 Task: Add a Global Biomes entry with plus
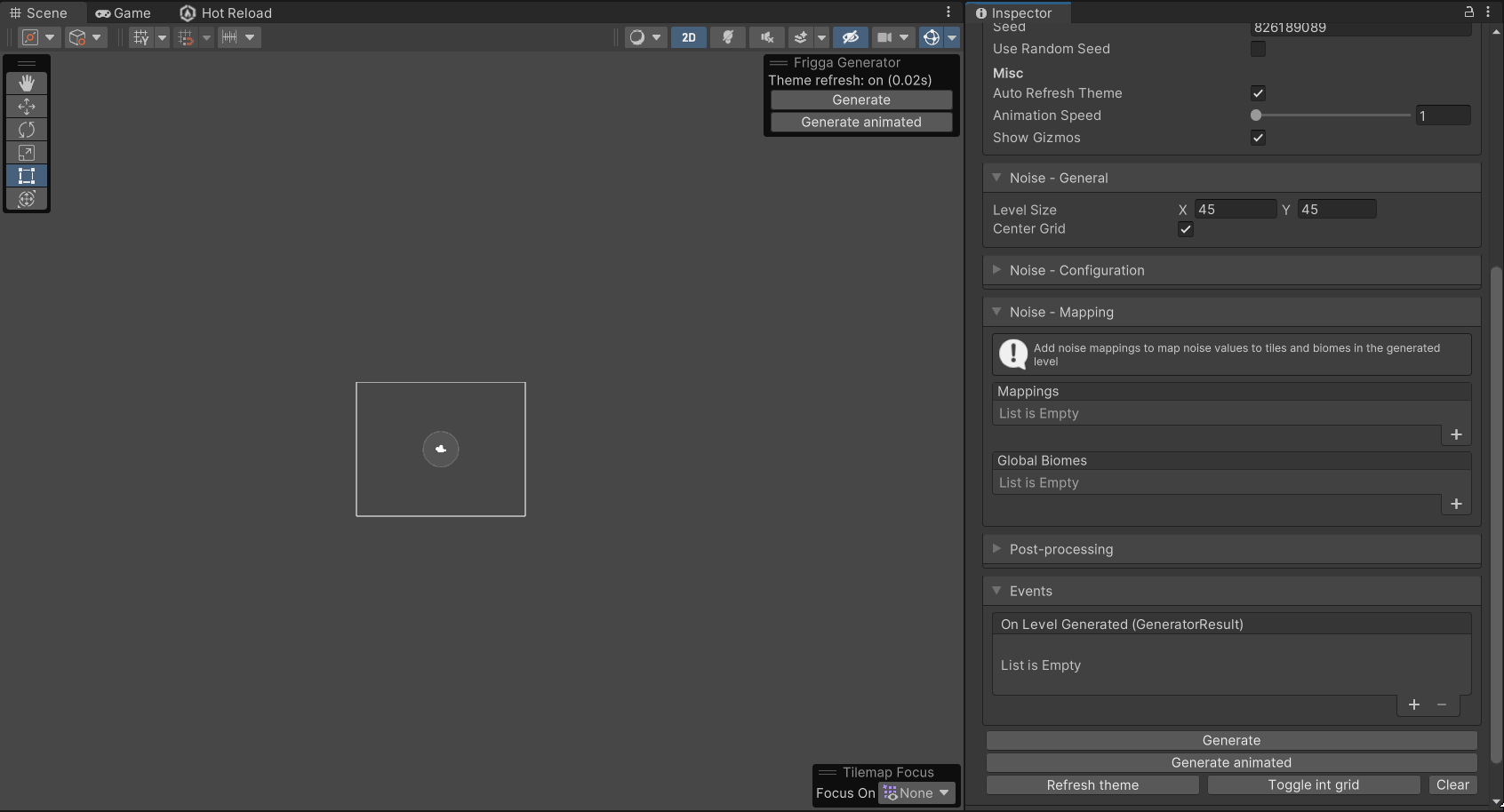coord(1456,504)
